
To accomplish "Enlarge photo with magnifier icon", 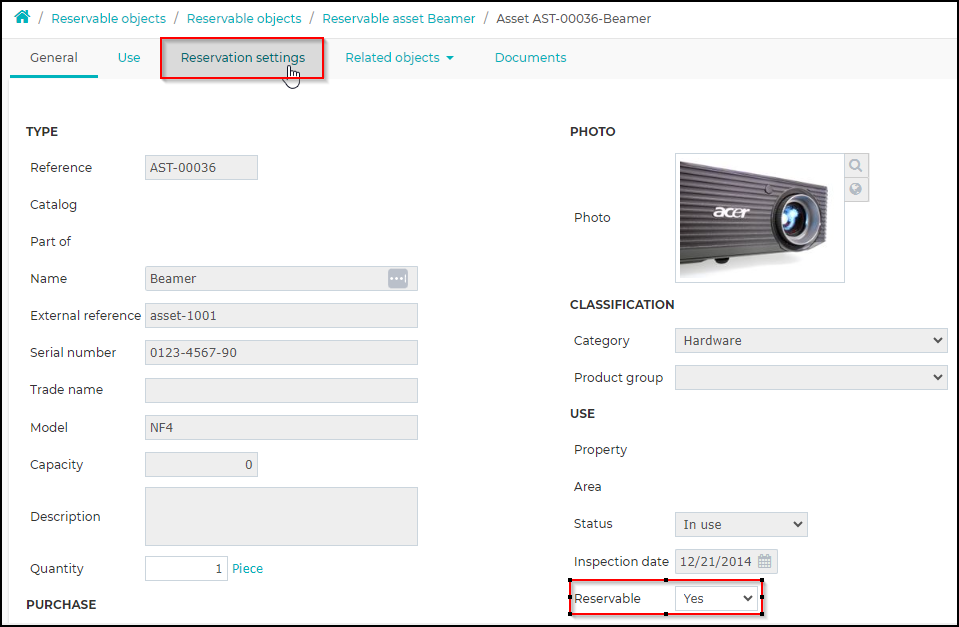I will point(856,165).
